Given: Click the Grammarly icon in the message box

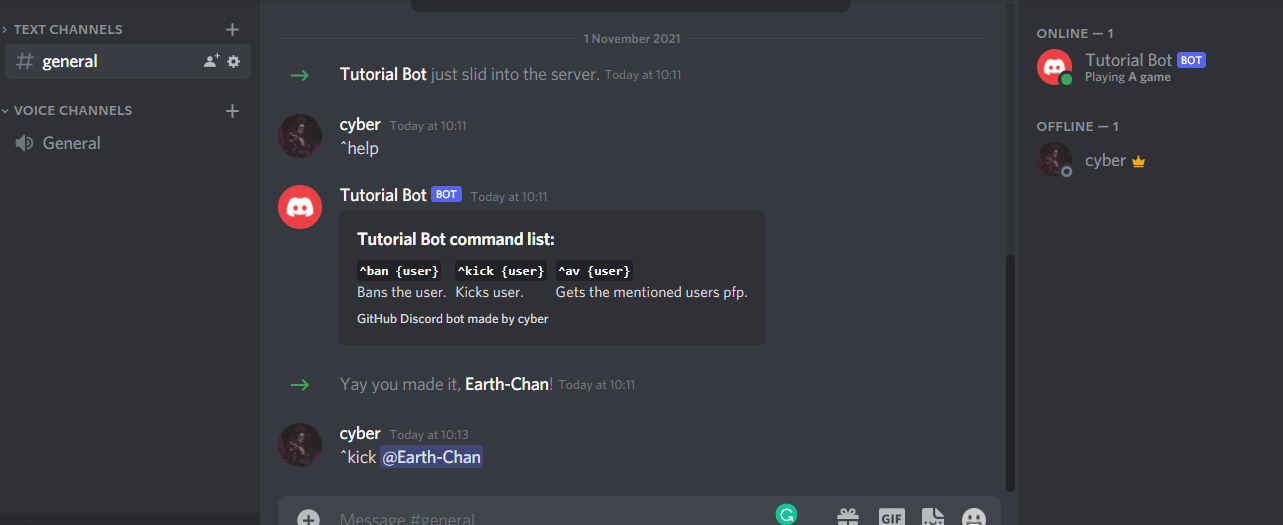Looking at the screenshot, I should click(x=787, y=514).
